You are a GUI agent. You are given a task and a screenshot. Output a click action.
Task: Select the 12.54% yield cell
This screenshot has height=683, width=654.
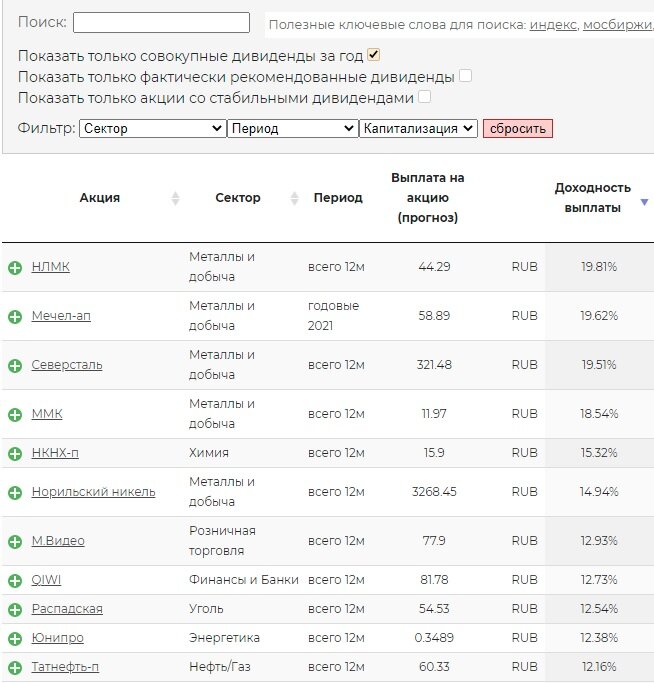(599, 609)
